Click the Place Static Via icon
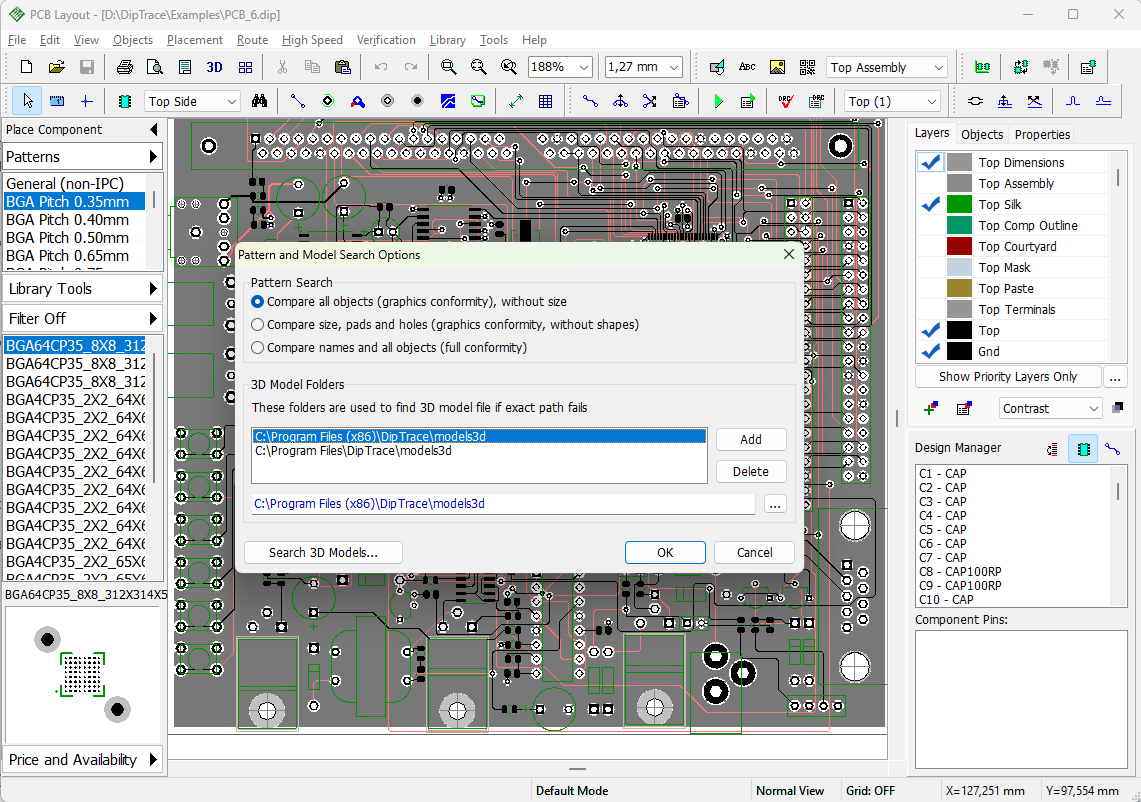Image resolution: width=1141 pixels, height=802 pixels. coord(388,101)
